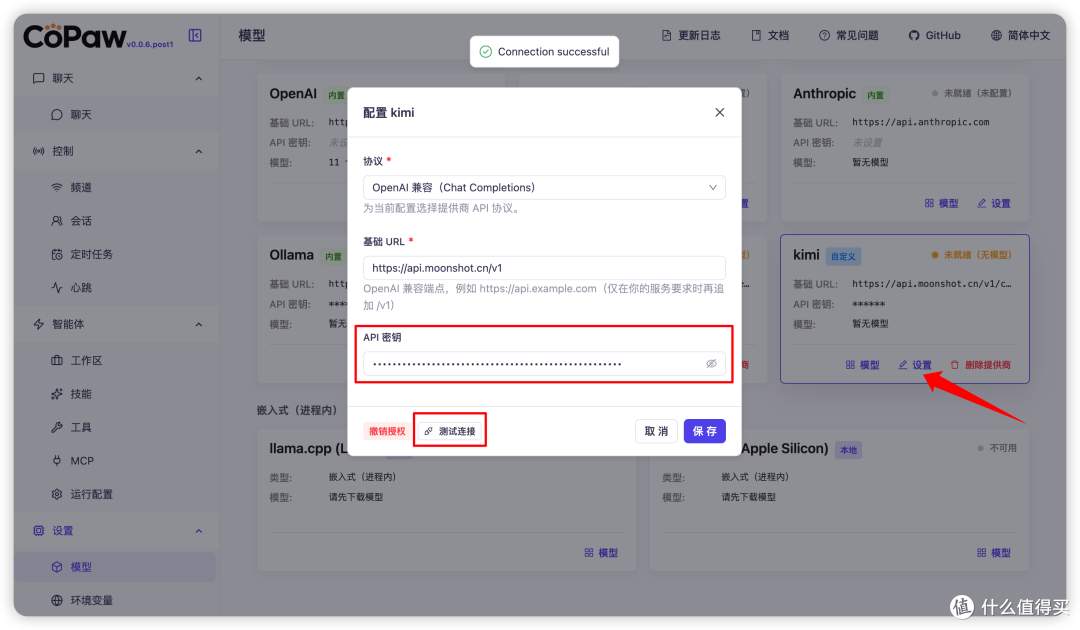Open GitHub link in top bar
Screen dimensions: 1080x630
[934, 35]
